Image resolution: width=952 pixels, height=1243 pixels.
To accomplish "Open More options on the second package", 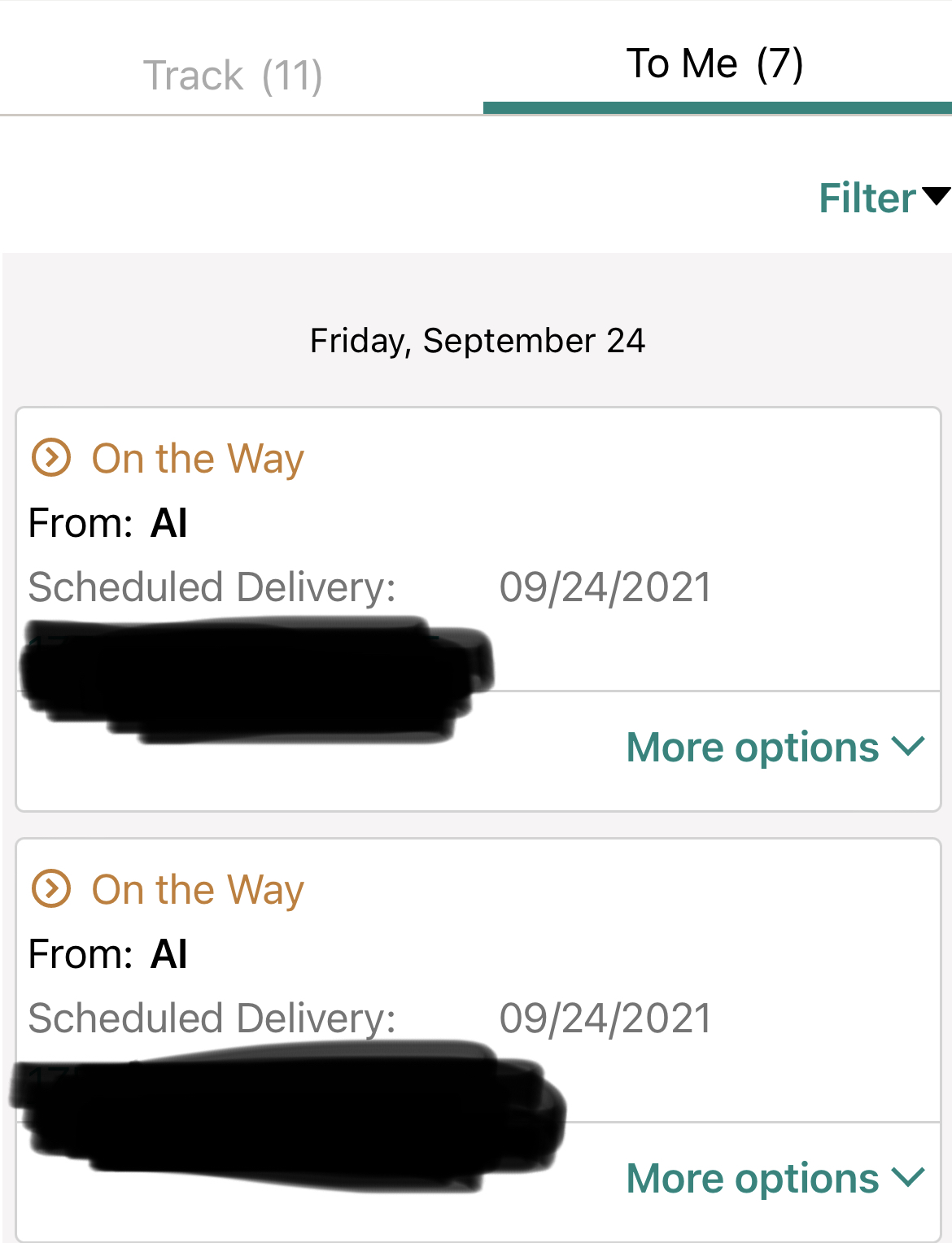I will [x=752, y=1178].
